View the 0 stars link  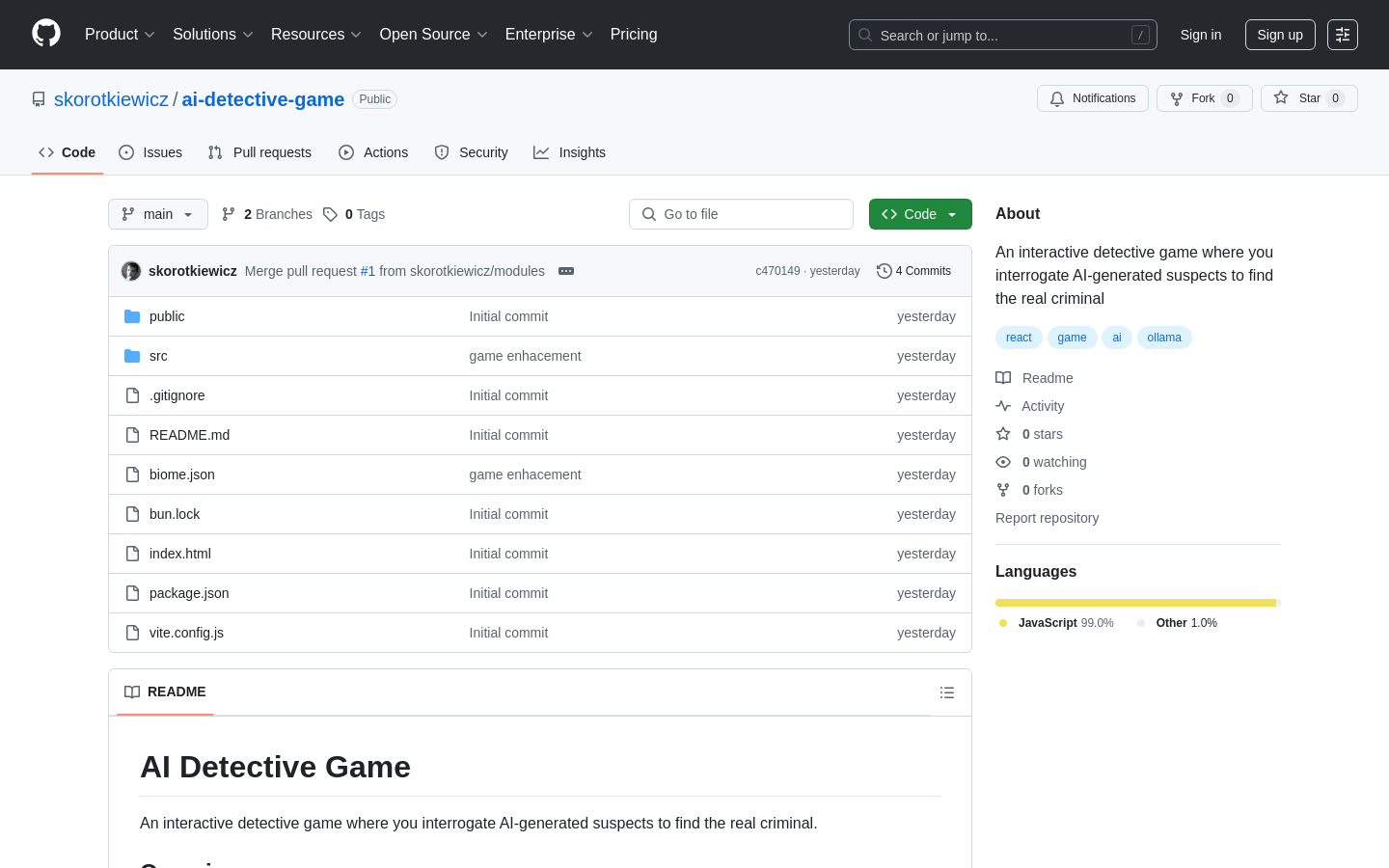(1029, 434)
